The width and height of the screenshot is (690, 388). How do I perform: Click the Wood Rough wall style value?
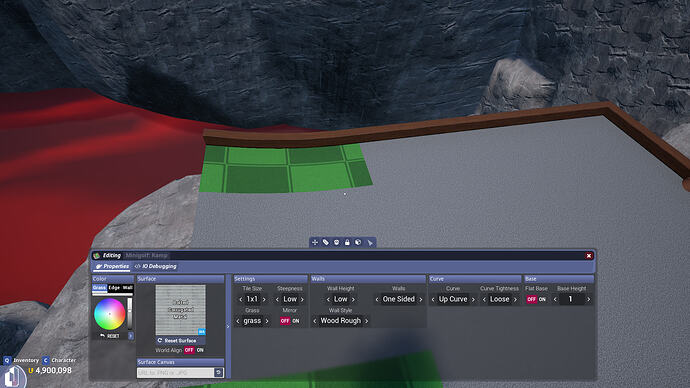tap(341, 321)
